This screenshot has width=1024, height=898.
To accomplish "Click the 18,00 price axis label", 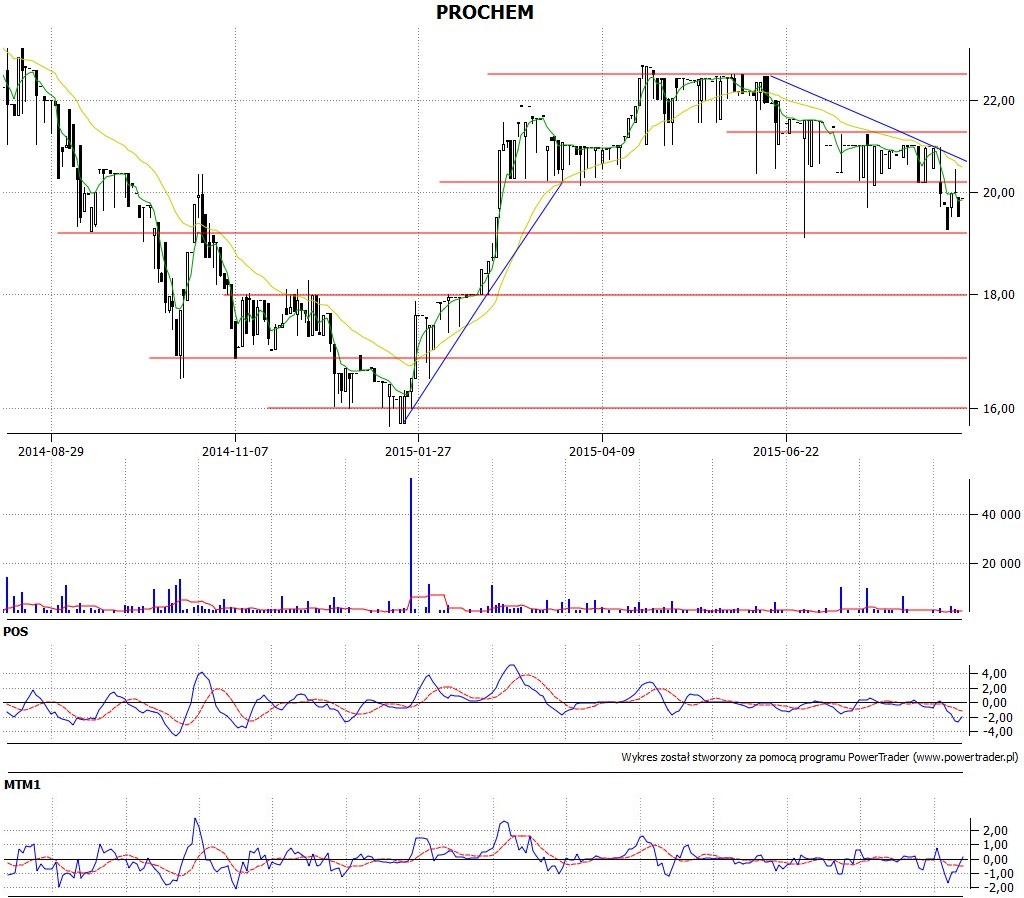I will point(999,295).
